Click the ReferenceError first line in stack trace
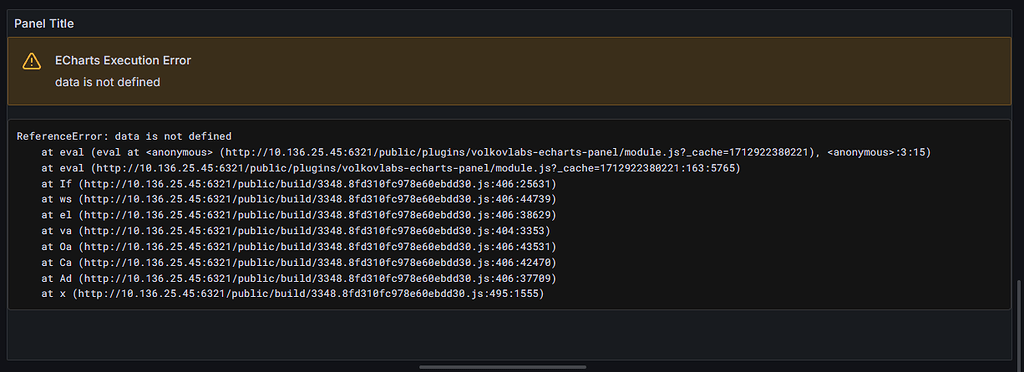The height and width of the screenshot is (372, 1024). (x=124, y=136)
